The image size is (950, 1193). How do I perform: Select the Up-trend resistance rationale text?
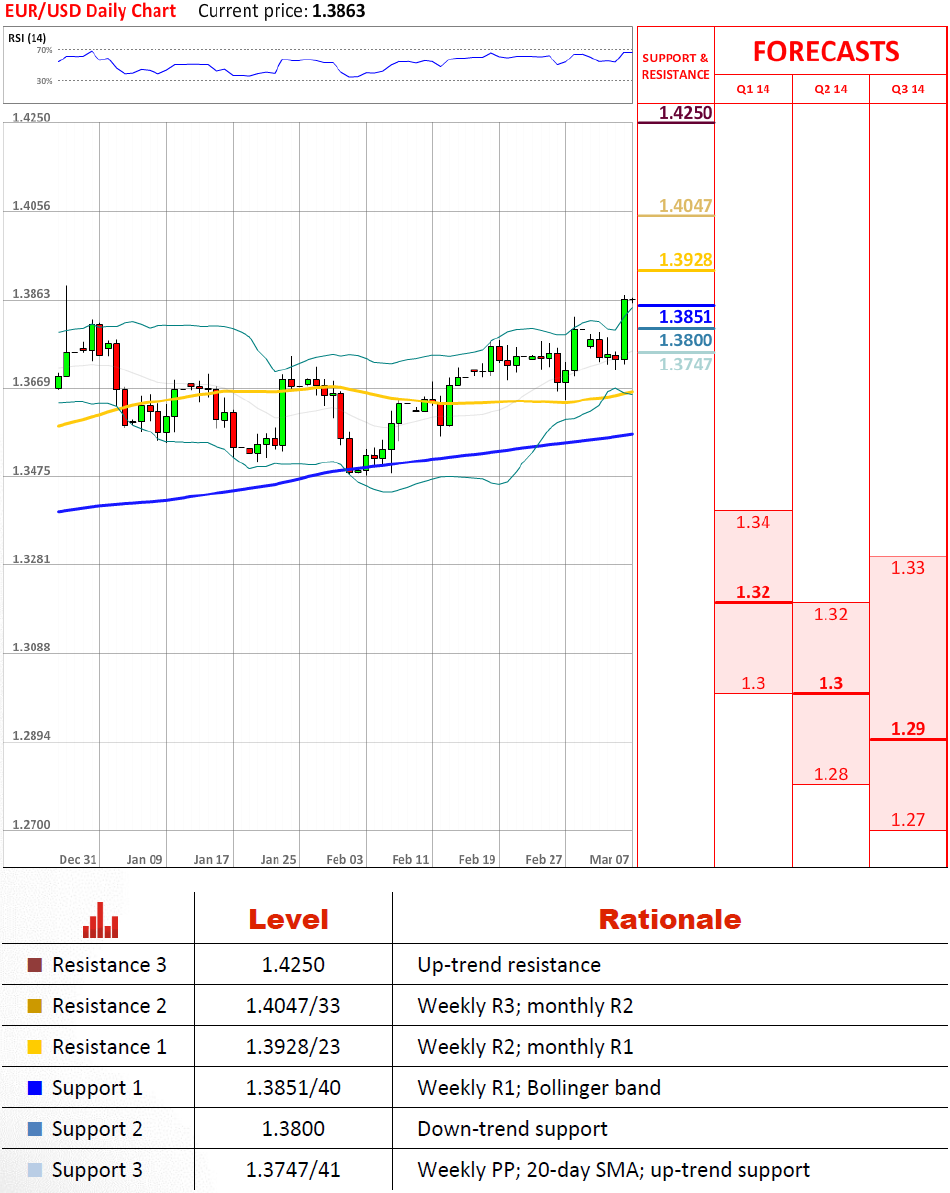tap(509, 965)
